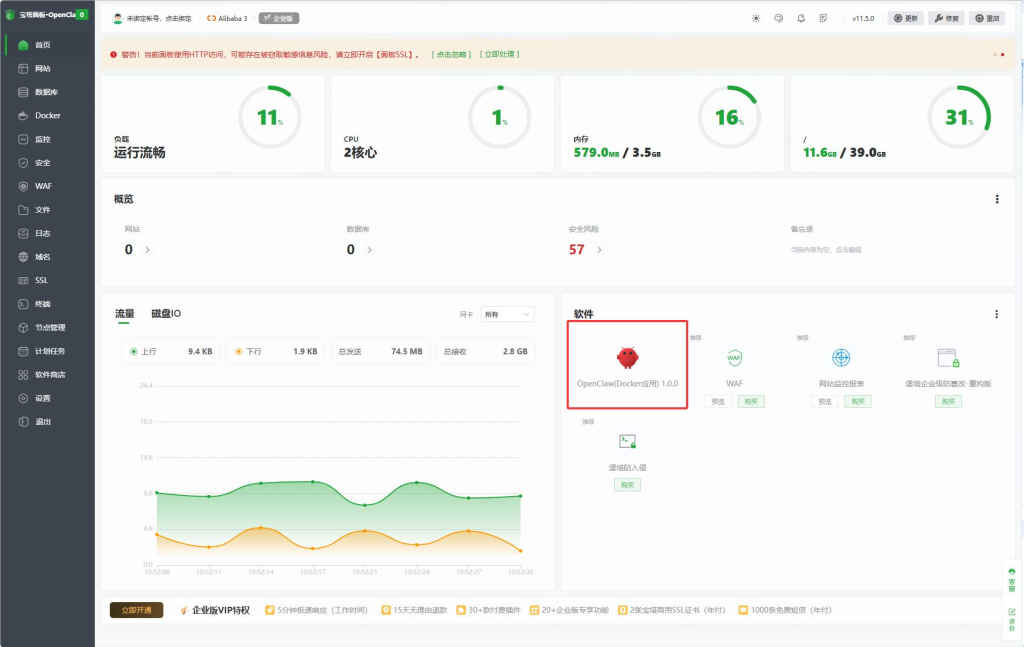Click the 立即开通 button at bottom
The width and height of the screenshot is (1024, 647).
(136, 610)
